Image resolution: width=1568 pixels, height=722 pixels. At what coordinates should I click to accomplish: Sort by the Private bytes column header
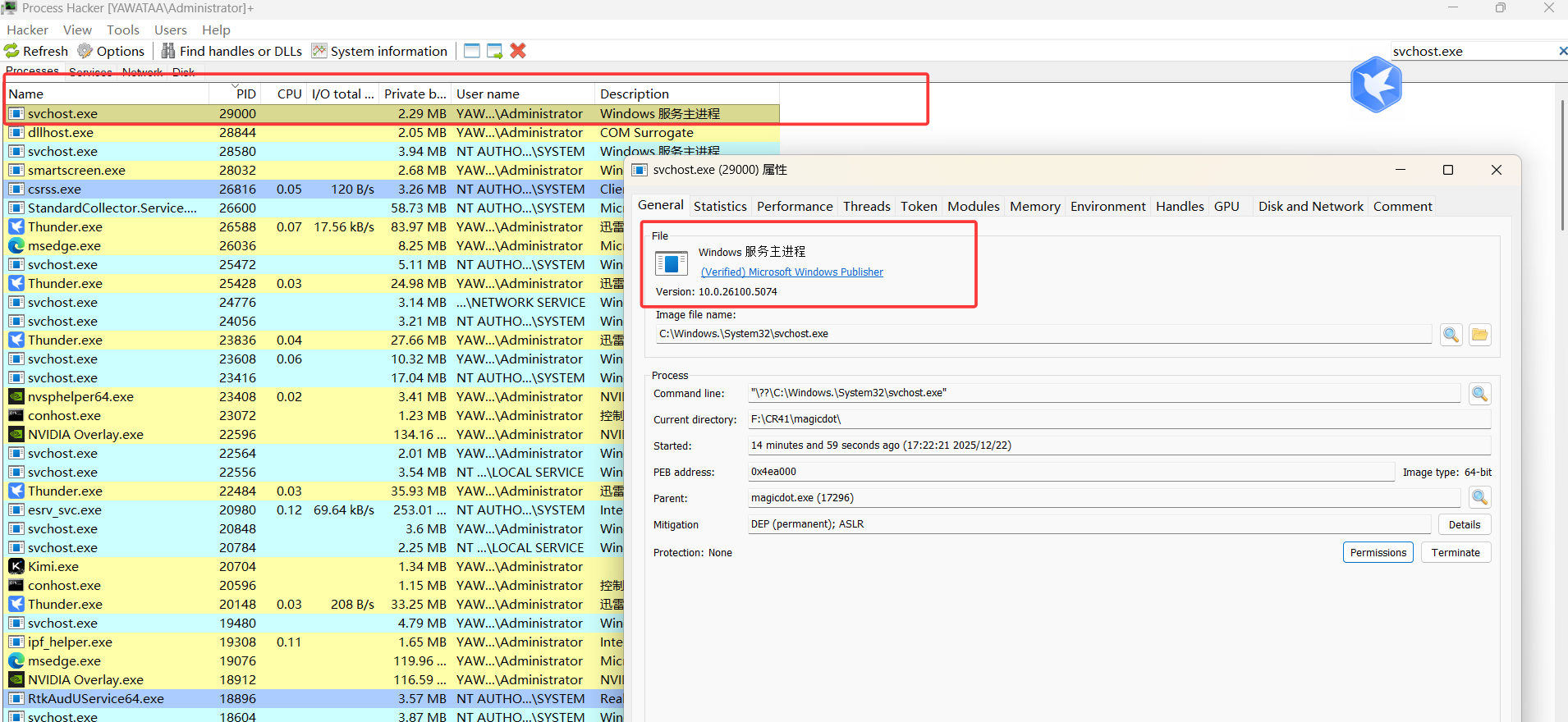tap(415, 94)
